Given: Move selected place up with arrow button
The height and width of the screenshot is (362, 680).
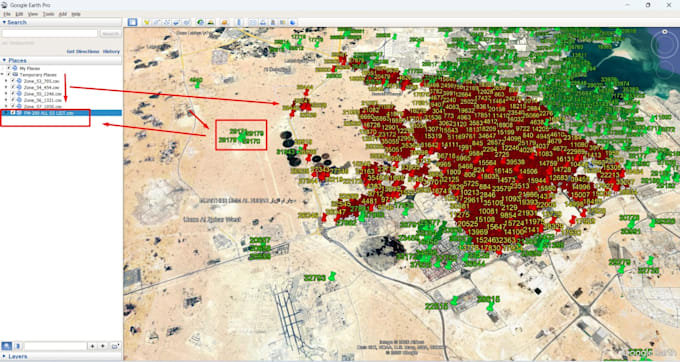Looking at the screenshot, I should (x=92, y=346).
